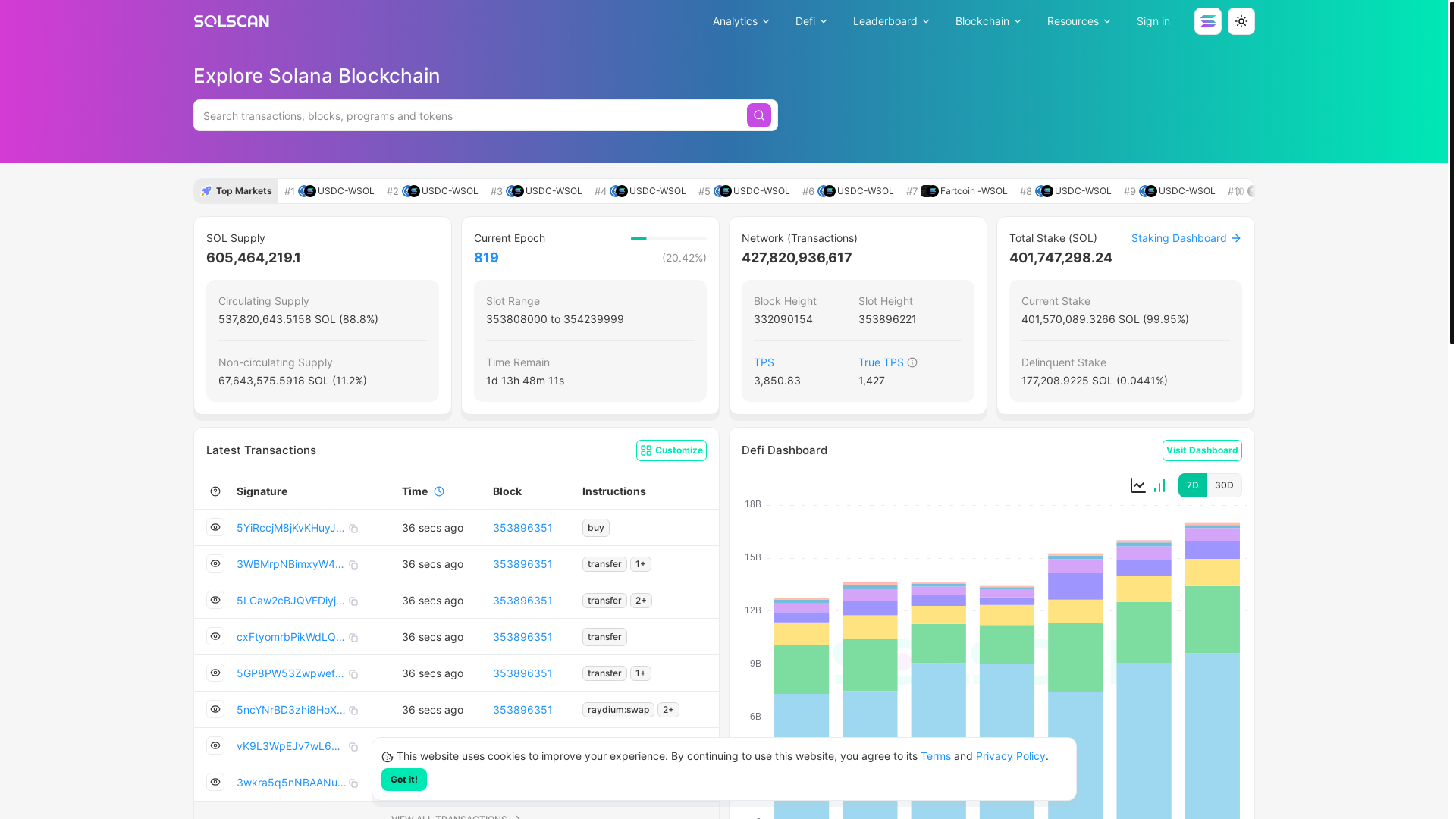Image resolution: width=1456 pixels, height=819 pixels.
Task: Toggle light theme sun icon
Action: coord(1241,21)
